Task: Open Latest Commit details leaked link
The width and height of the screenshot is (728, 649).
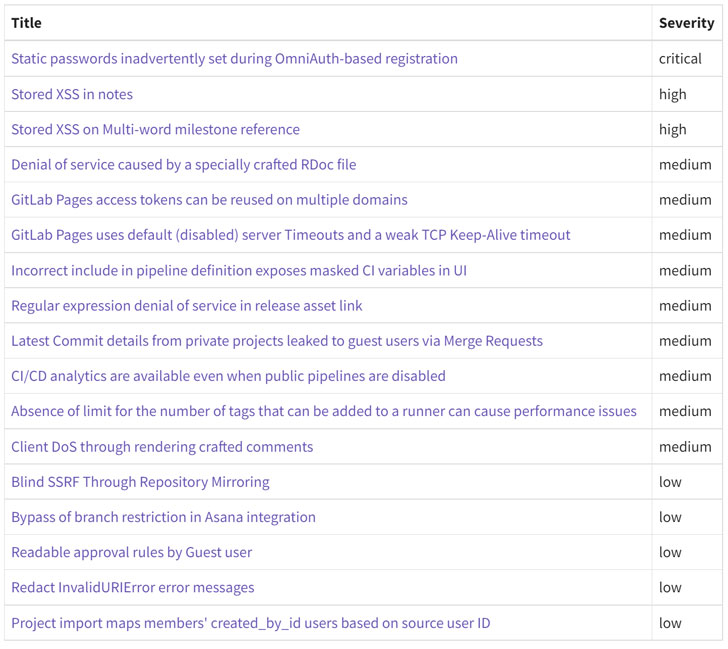Action: 276,341
